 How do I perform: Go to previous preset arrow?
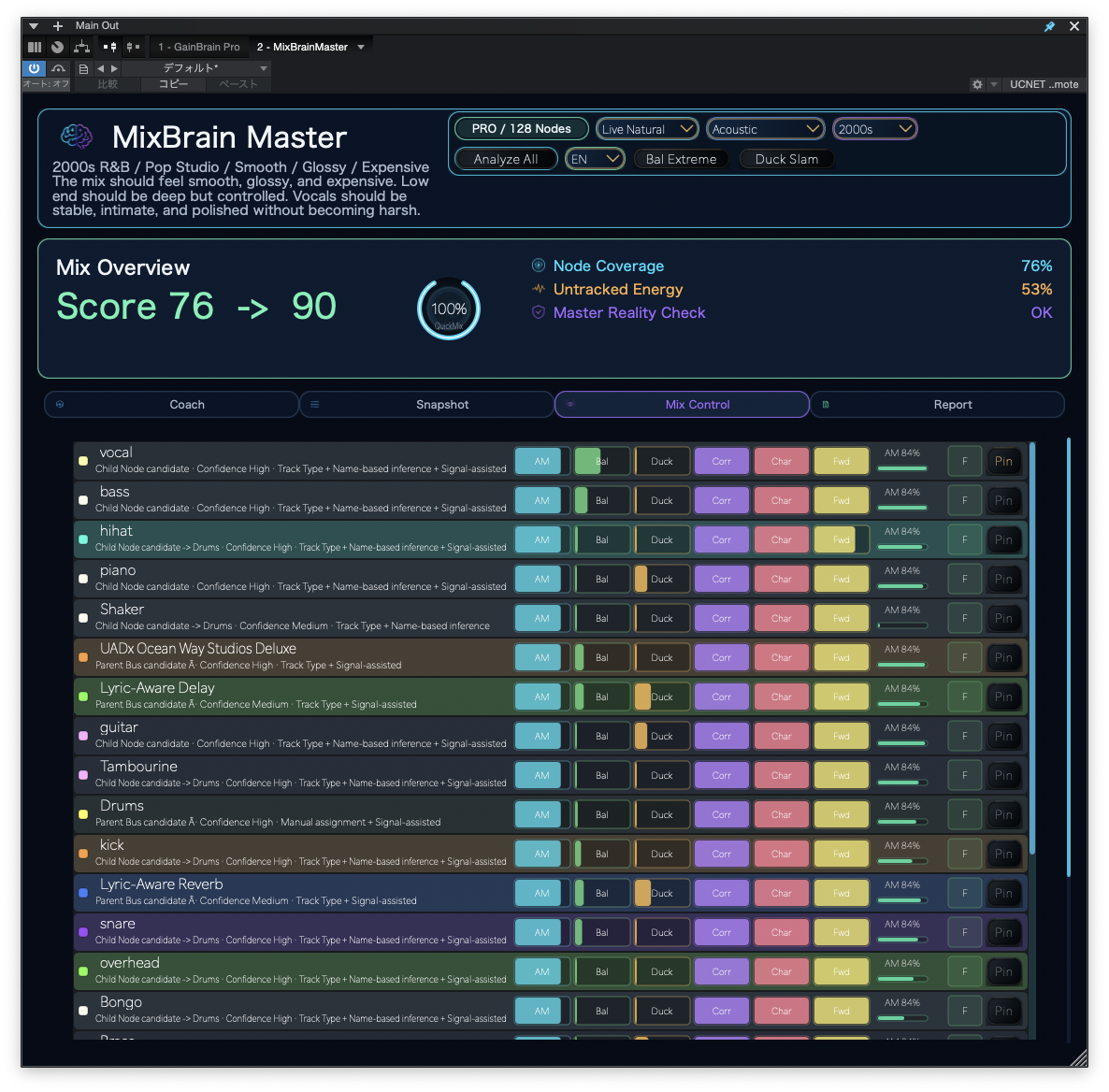point(100,68)
